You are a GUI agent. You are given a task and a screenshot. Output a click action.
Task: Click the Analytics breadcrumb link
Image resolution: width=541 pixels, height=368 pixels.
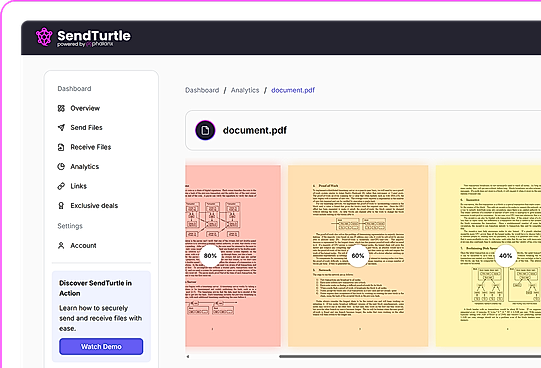[x=245, y=90]
